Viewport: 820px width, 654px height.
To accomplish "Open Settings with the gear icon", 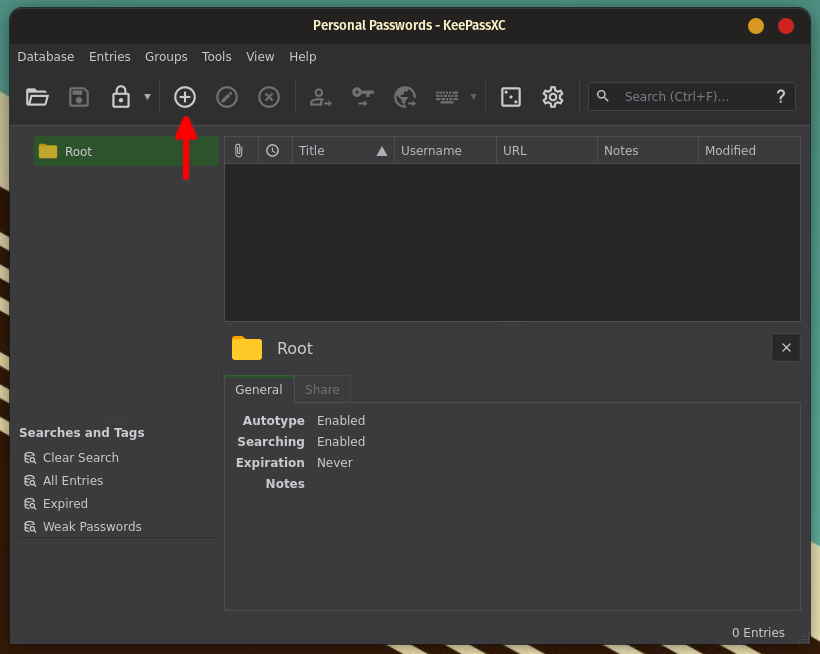I will (x=553, y=97).
